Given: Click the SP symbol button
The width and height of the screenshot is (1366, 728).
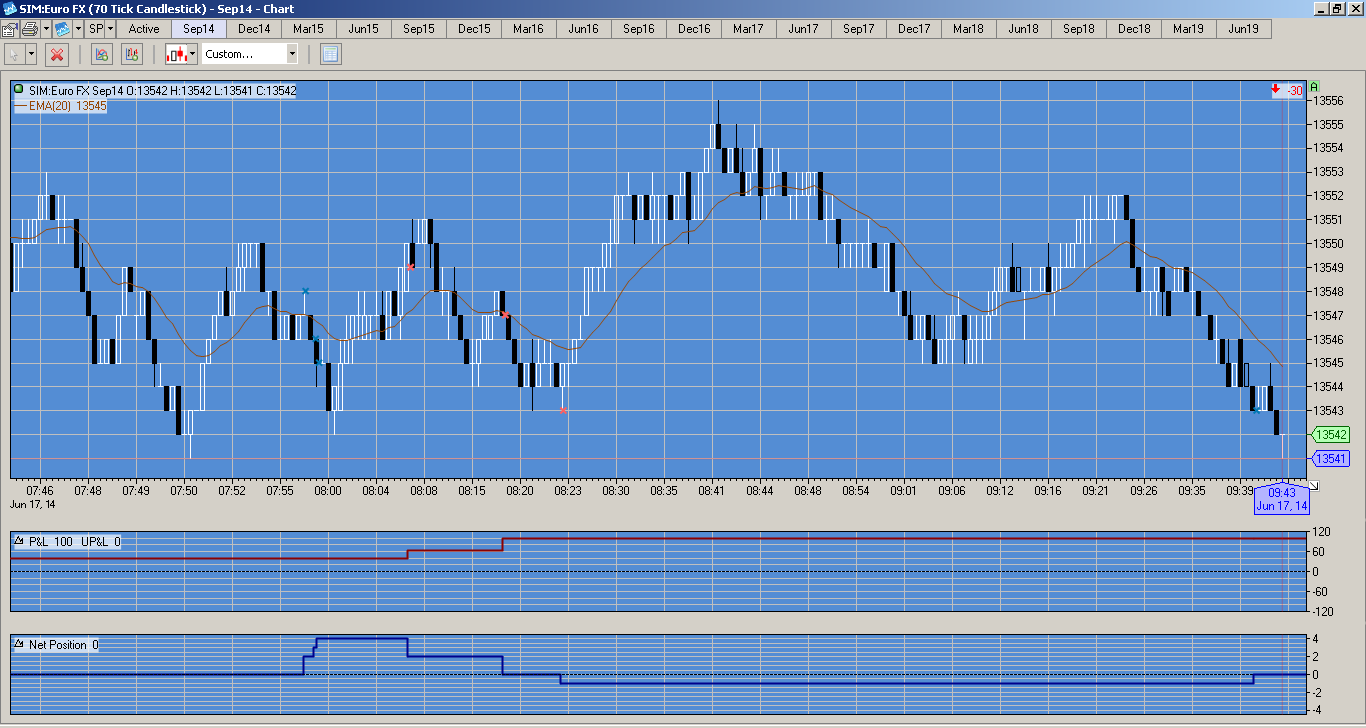Looking at the screenshot, I should click(96, 29).
